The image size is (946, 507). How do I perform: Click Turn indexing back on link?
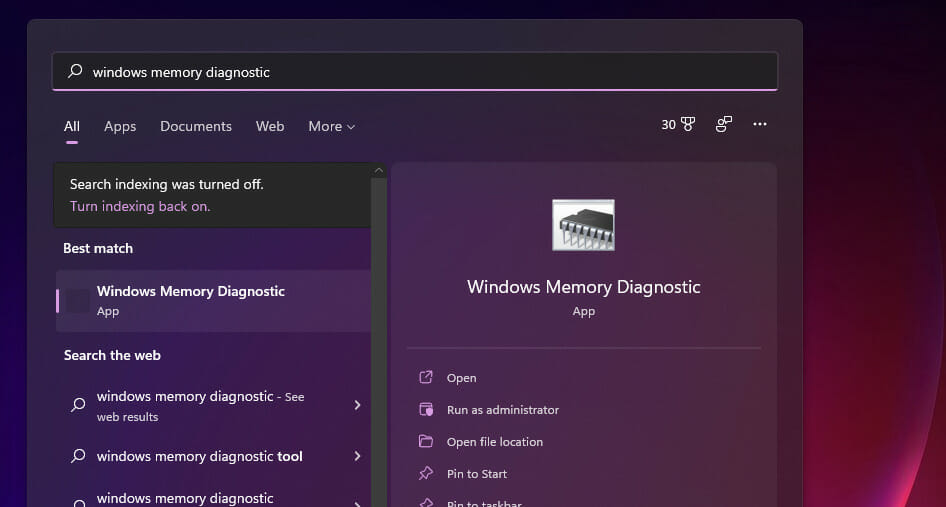pyautogui.click(x=140, y=206)
